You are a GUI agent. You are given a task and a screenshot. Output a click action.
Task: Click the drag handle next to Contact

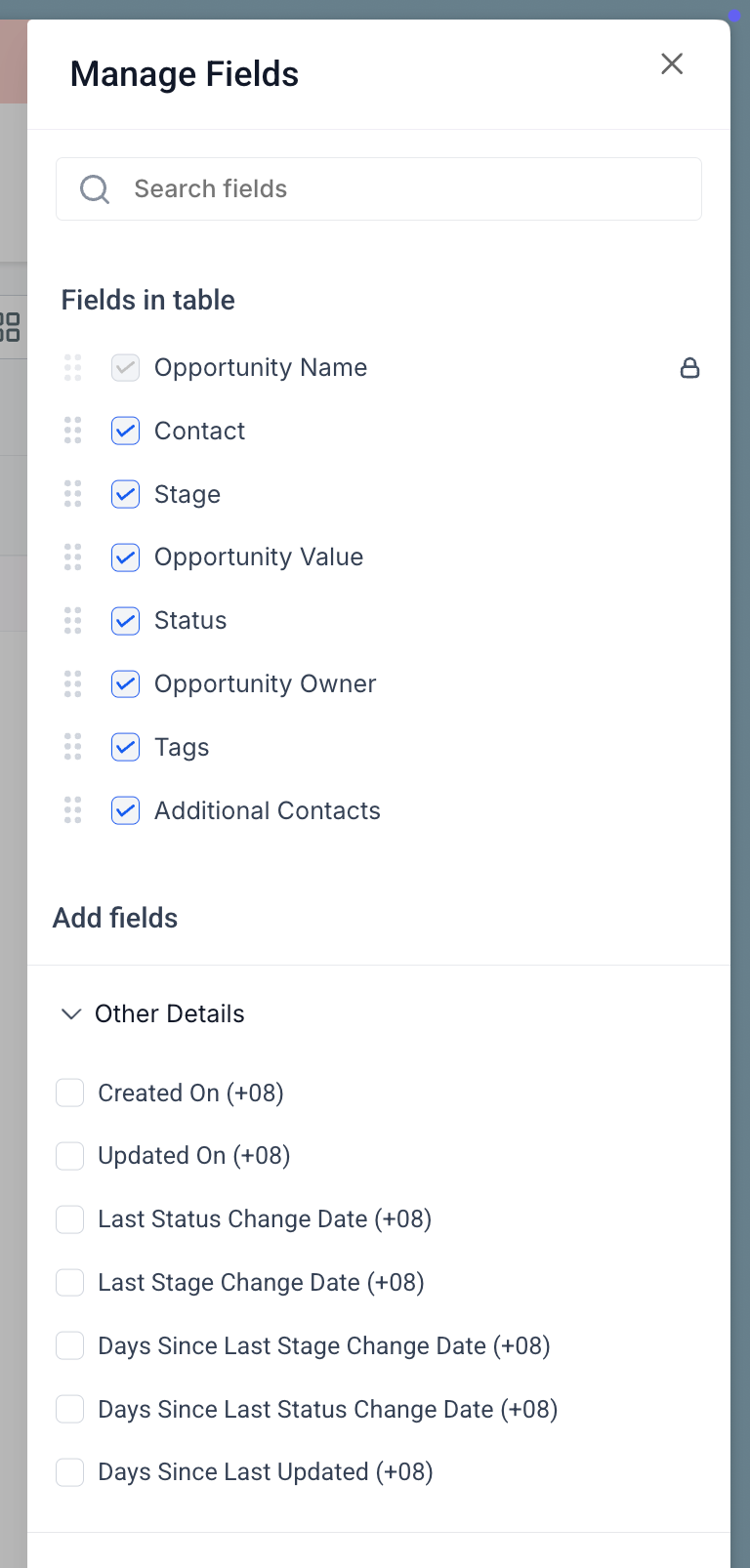pyautogui.click(x=71, y=430)
